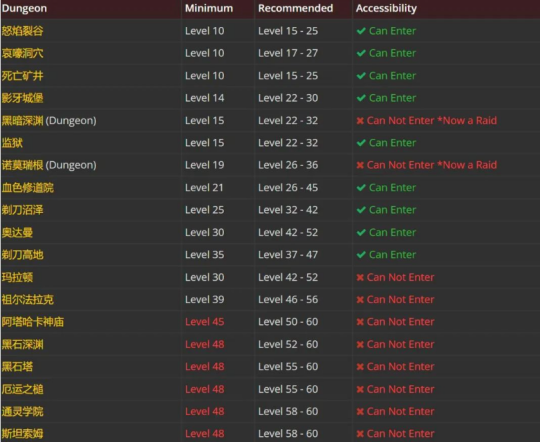Image resolution: width=540 pixels, height=442 pixels.
Task: Click the Minimum column header
Action: (209, 8)
